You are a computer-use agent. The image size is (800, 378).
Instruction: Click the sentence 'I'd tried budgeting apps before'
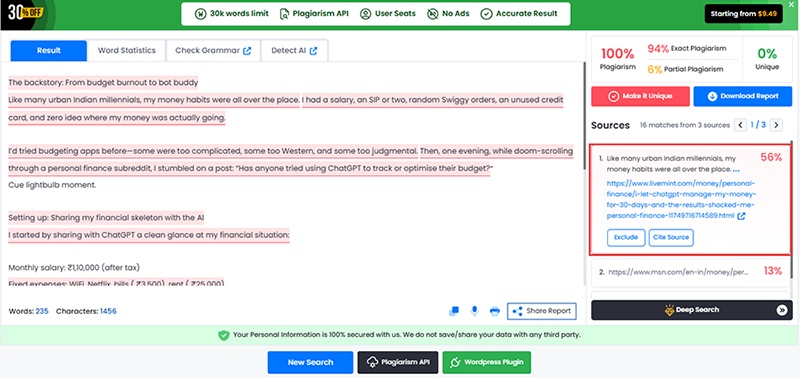tap(213, 151)
